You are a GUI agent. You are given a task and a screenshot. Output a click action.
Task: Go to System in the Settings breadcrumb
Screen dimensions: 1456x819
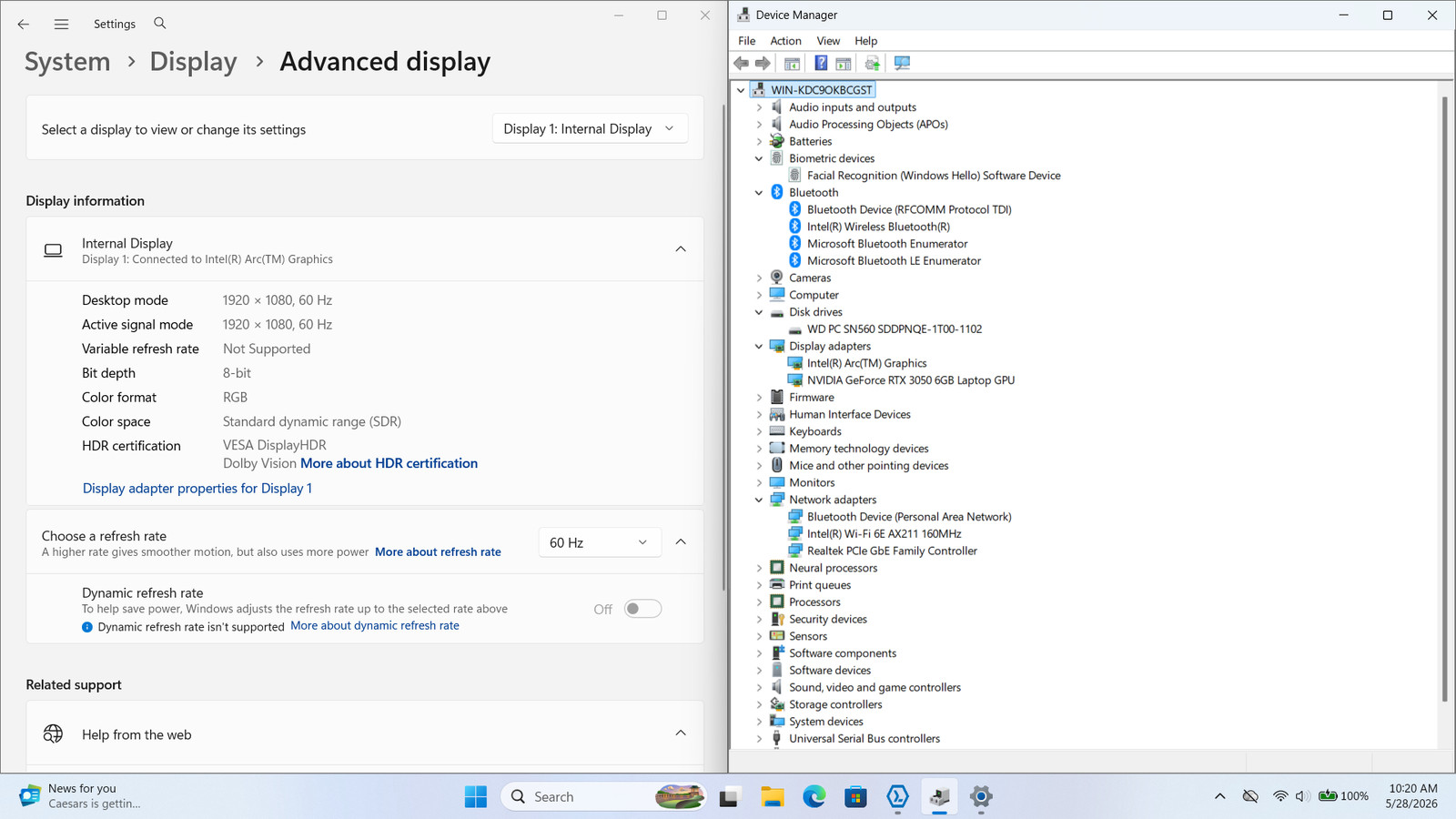67,62
